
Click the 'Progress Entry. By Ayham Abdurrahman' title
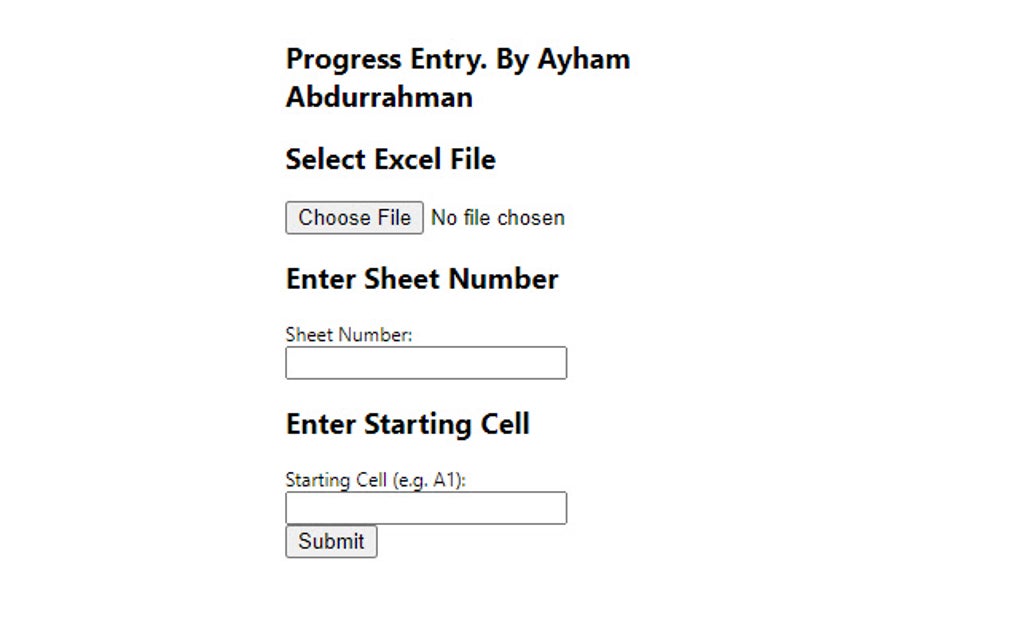pyautogui.click(x=457, y=78)
